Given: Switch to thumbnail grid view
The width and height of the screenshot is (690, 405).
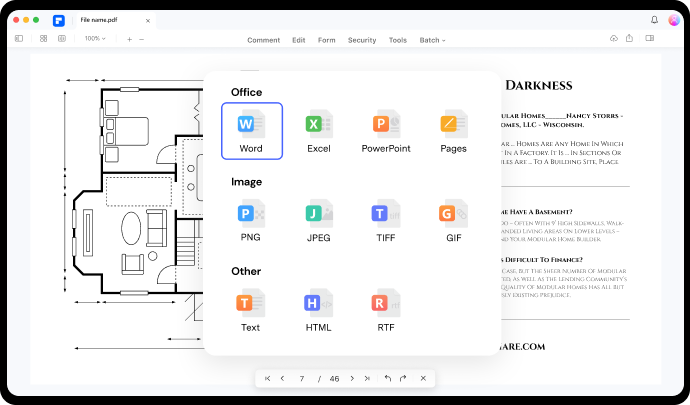Looking at the screenshot, I should click(44, 39).
